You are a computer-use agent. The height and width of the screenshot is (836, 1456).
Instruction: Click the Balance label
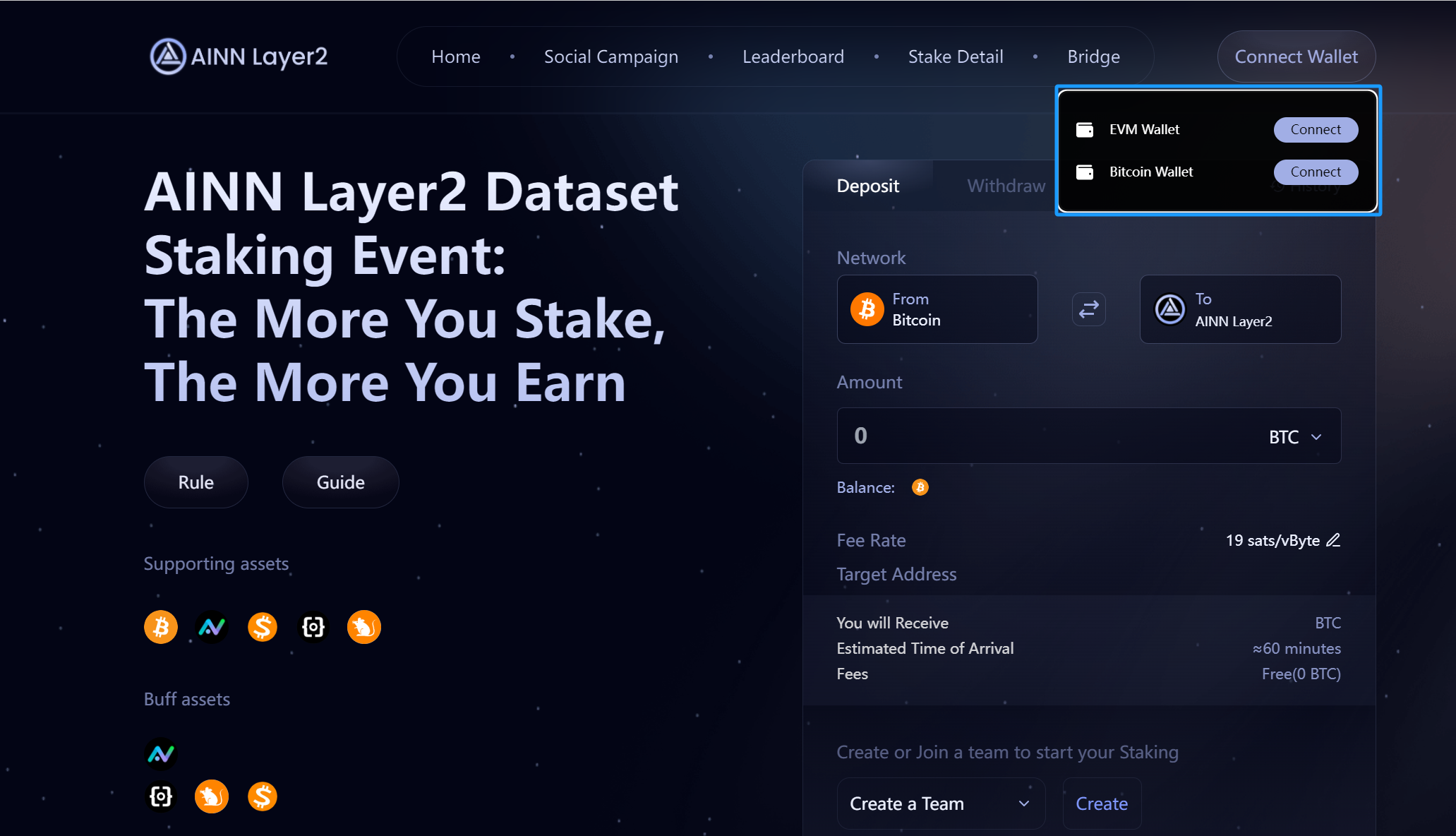tap(865, 487)
